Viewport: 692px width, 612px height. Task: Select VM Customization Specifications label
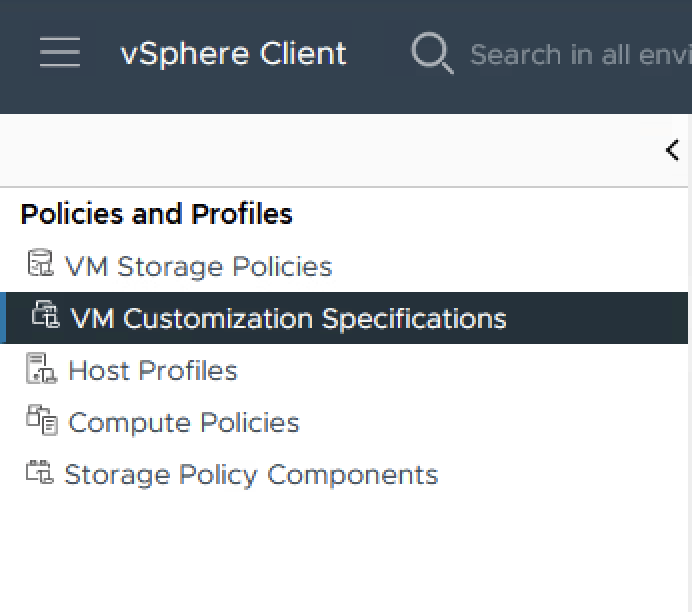pos(288,318)
